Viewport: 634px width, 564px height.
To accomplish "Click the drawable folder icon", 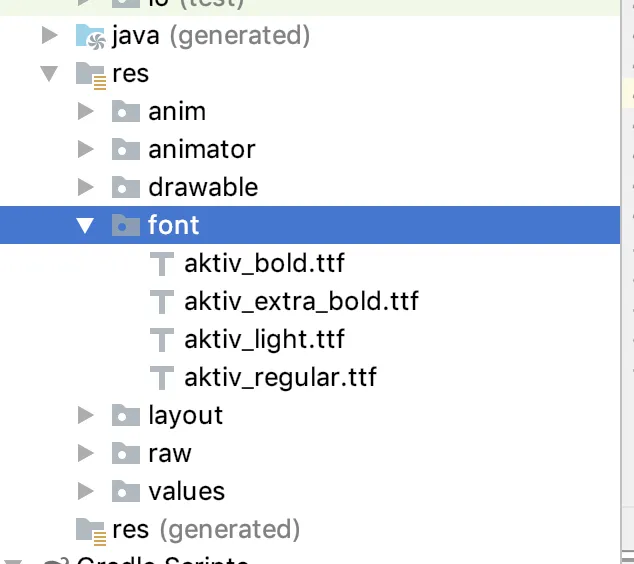I will click(x=125, y=188).
